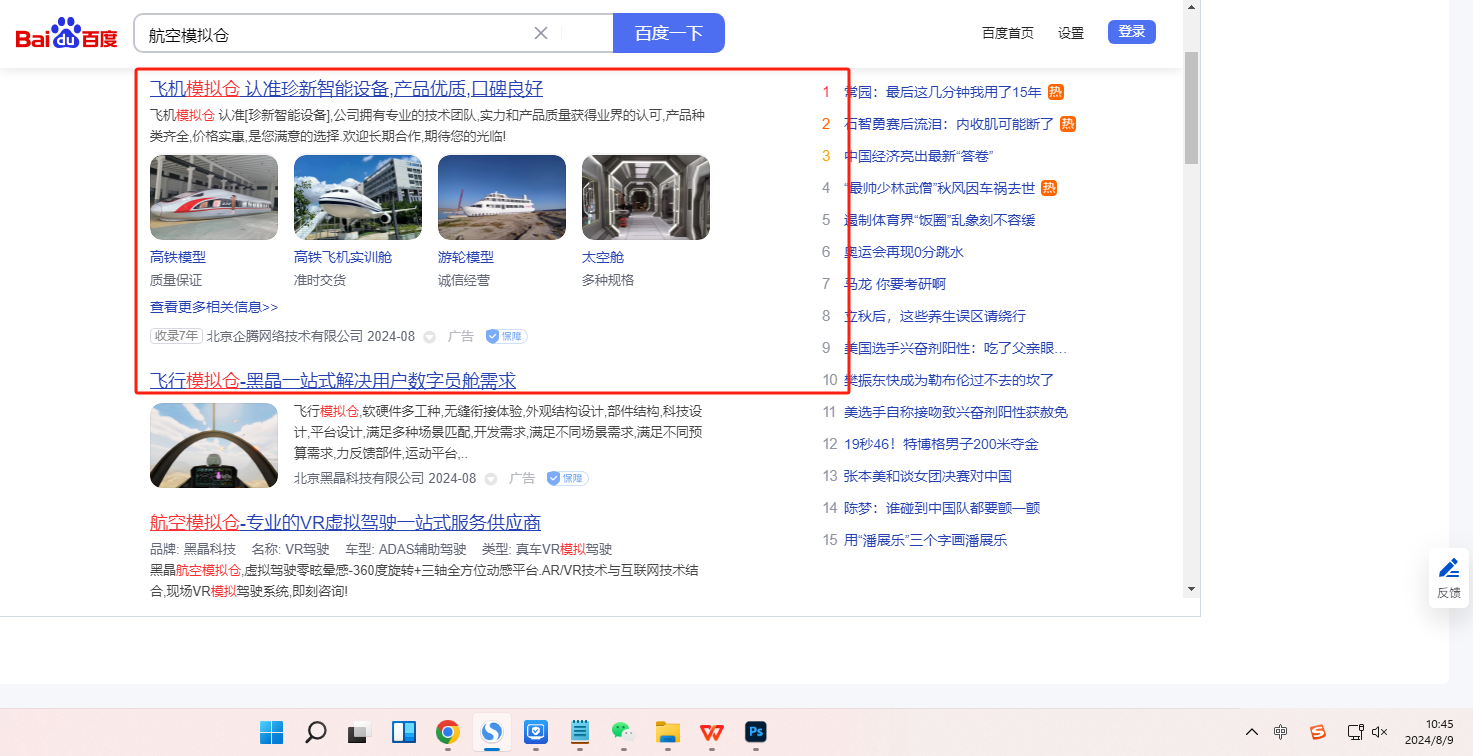Open WeChat from the taskbar

pos(622,732)
